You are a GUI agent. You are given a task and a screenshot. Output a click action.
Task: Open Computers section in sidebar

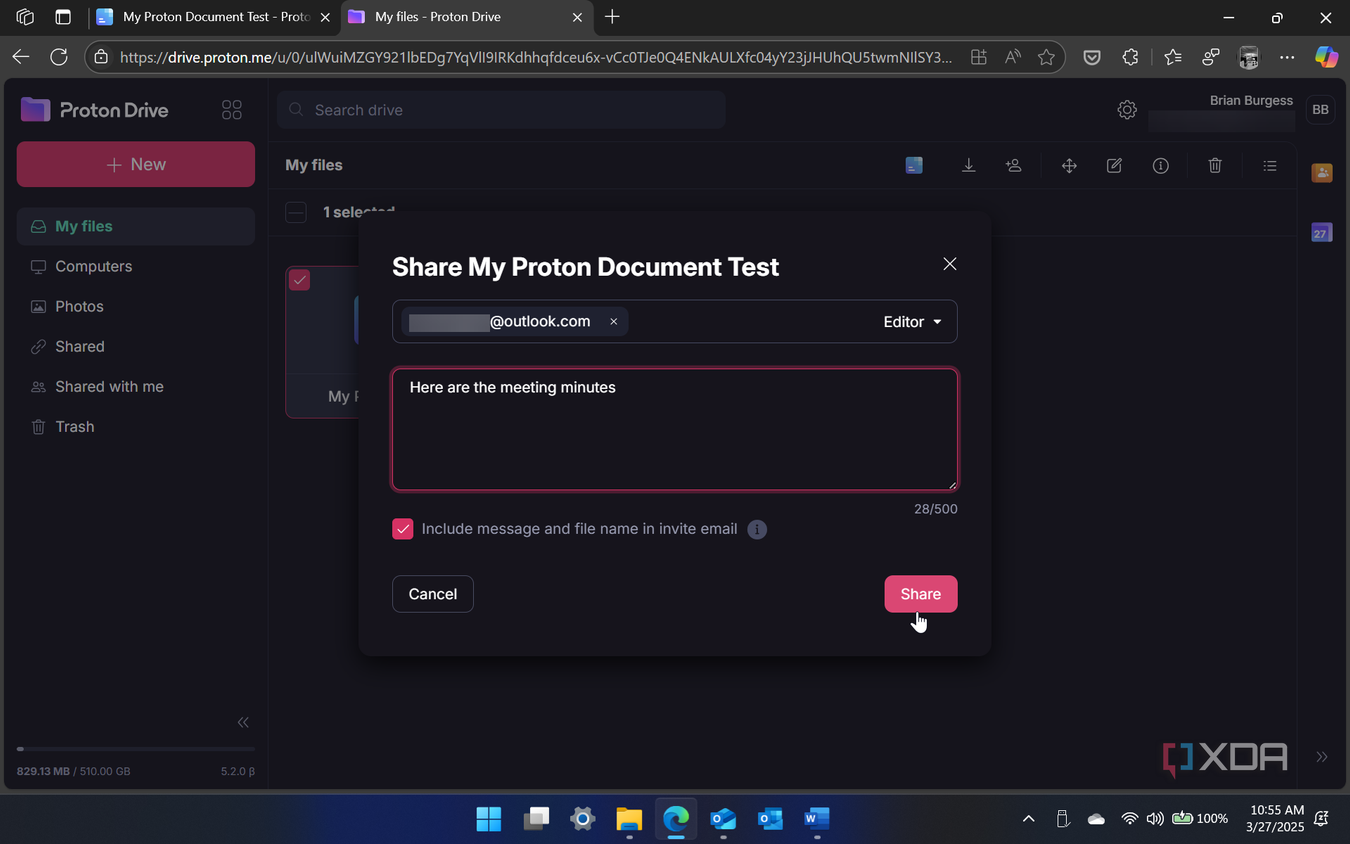[136, 266]
